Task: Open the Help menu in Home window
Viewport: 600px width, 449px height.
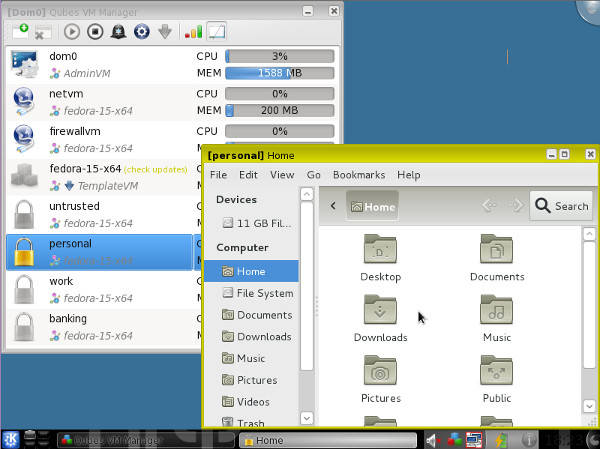Action: pyautogui.click(x=409, y=175)
